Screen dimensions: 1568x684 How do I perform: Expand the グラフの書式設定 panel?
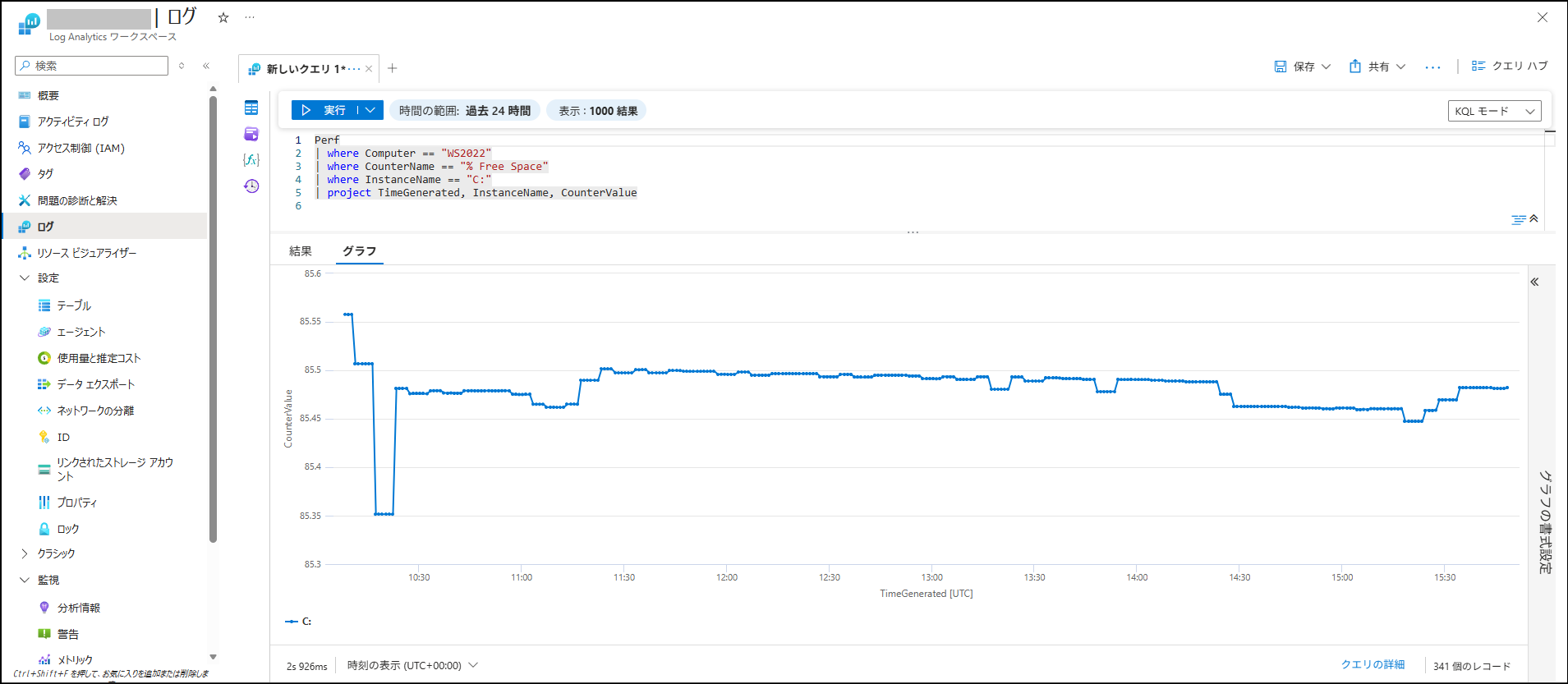1534,282
